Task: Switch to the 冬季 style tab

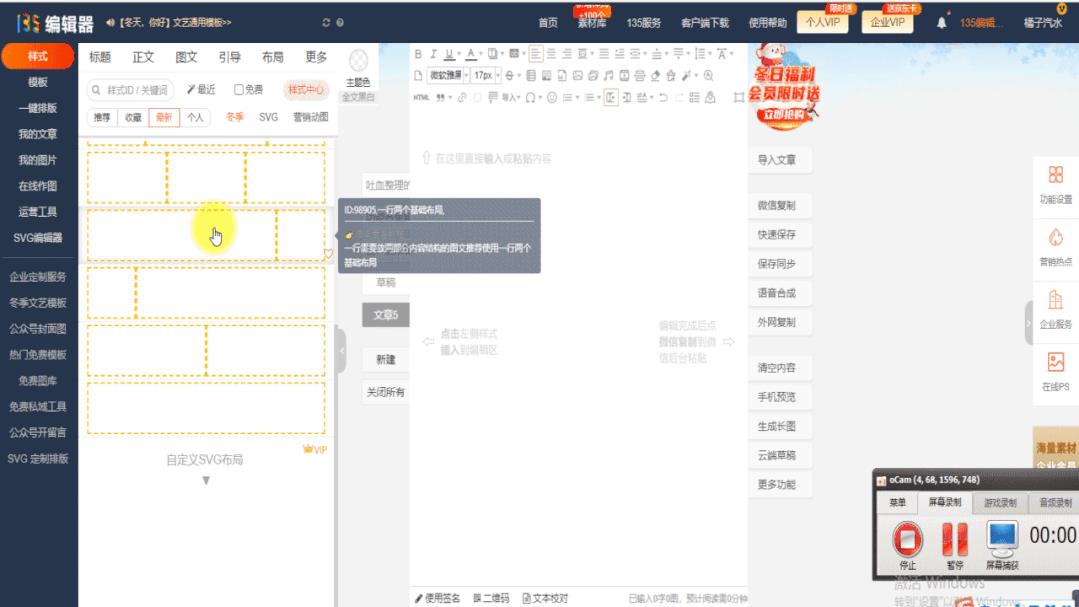Action: tap(235, 116)
